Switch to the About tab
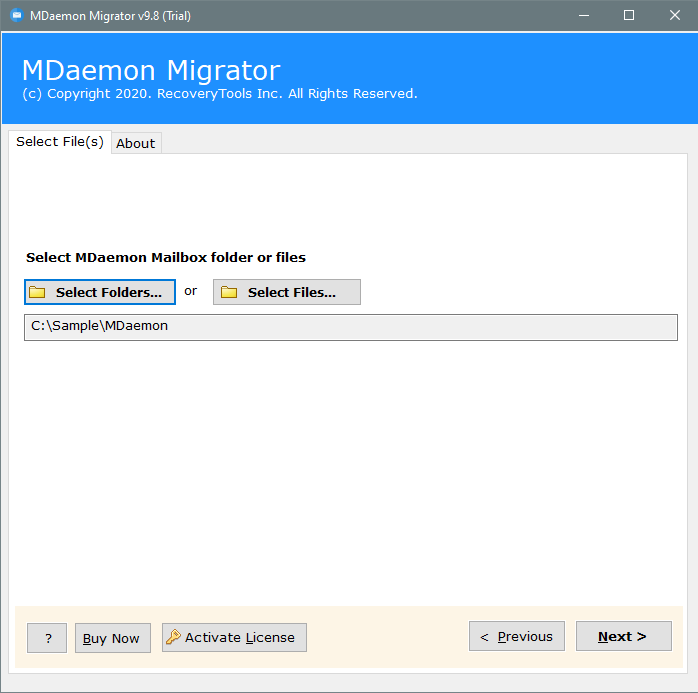The image size is (698, 693). pos(136,143)
